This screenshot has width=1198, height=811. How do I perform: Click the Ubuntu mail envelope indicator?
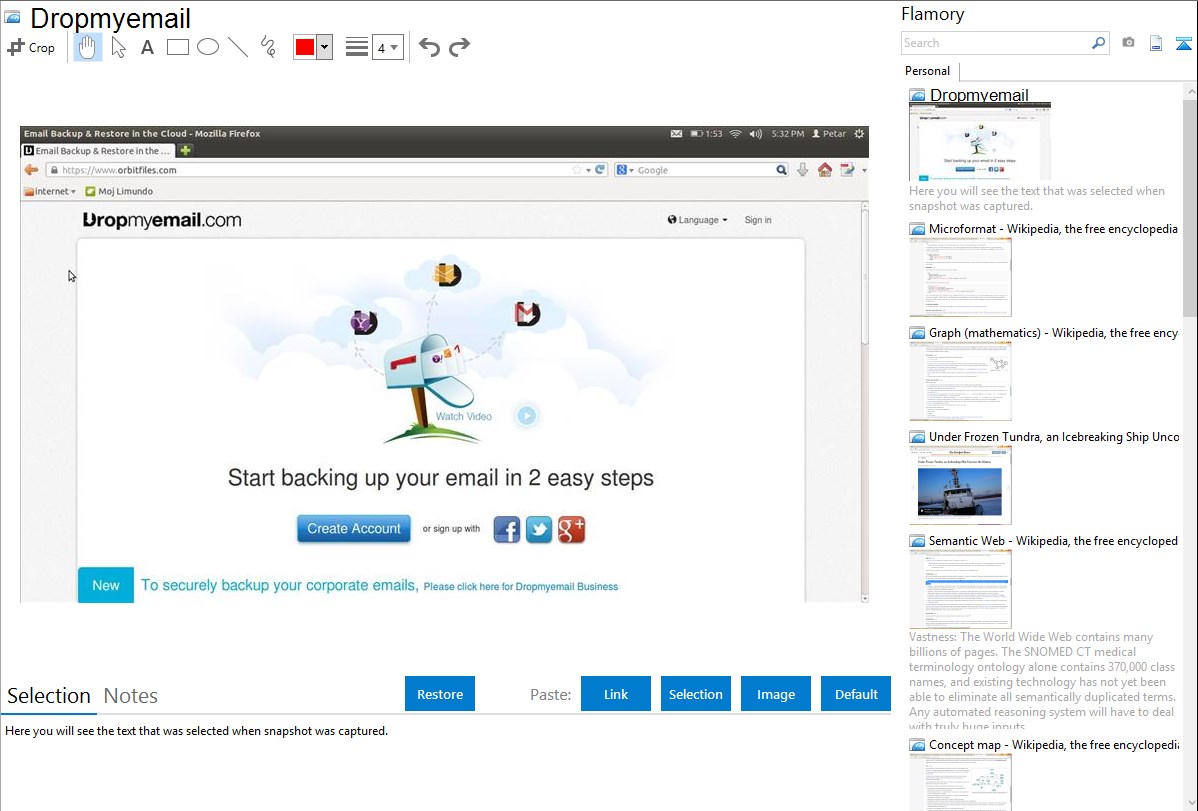click(x=676, y=134)
